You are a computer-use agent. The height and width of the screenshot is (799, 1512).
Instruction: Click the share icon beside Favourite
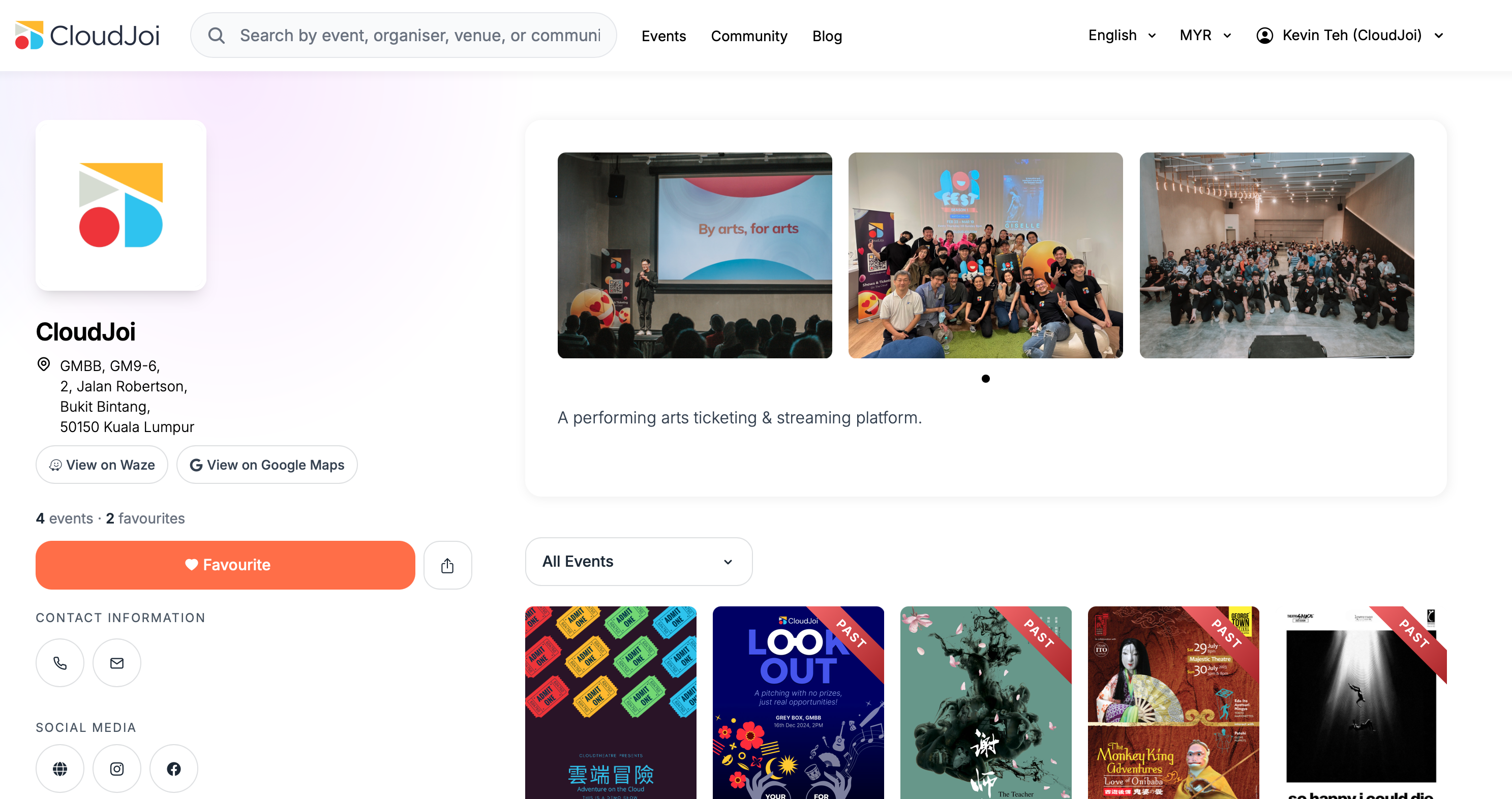[x=448, y=565]
